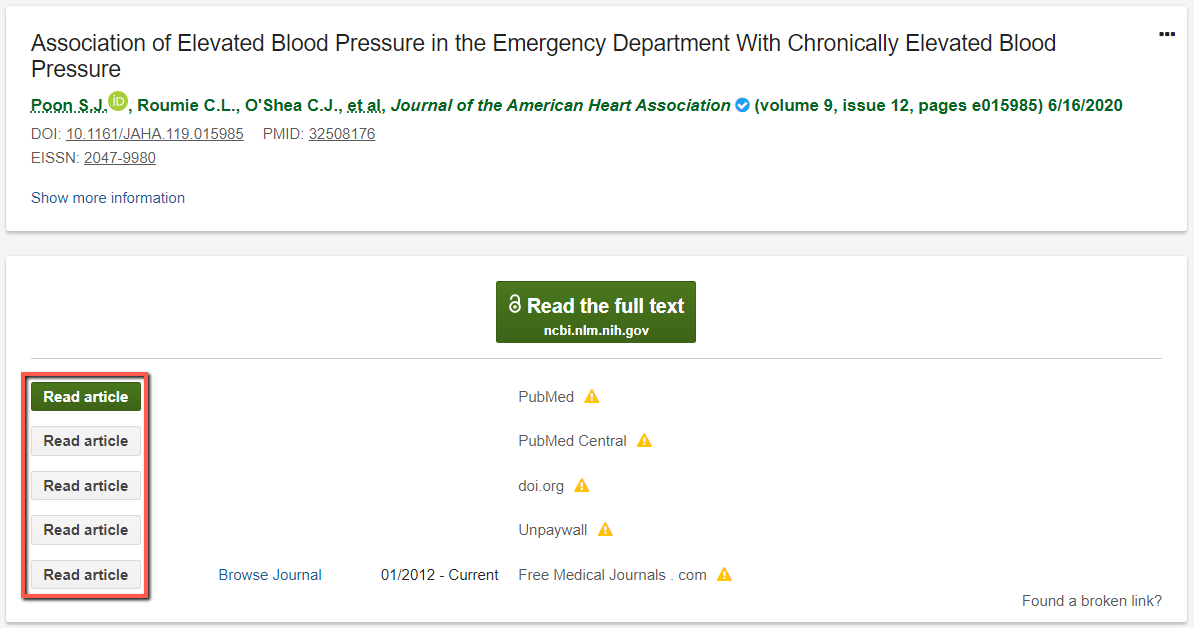The width and height of the screenshot is (1194, 628).
Task: Click Read article for Unpaywall
Action: 86,530
